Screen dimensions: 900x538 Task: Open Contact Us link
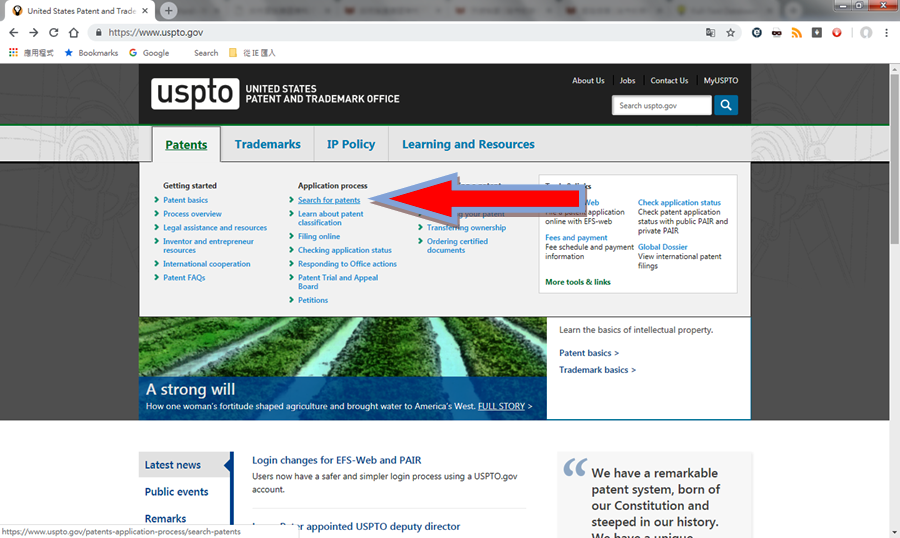click(669, 80)
